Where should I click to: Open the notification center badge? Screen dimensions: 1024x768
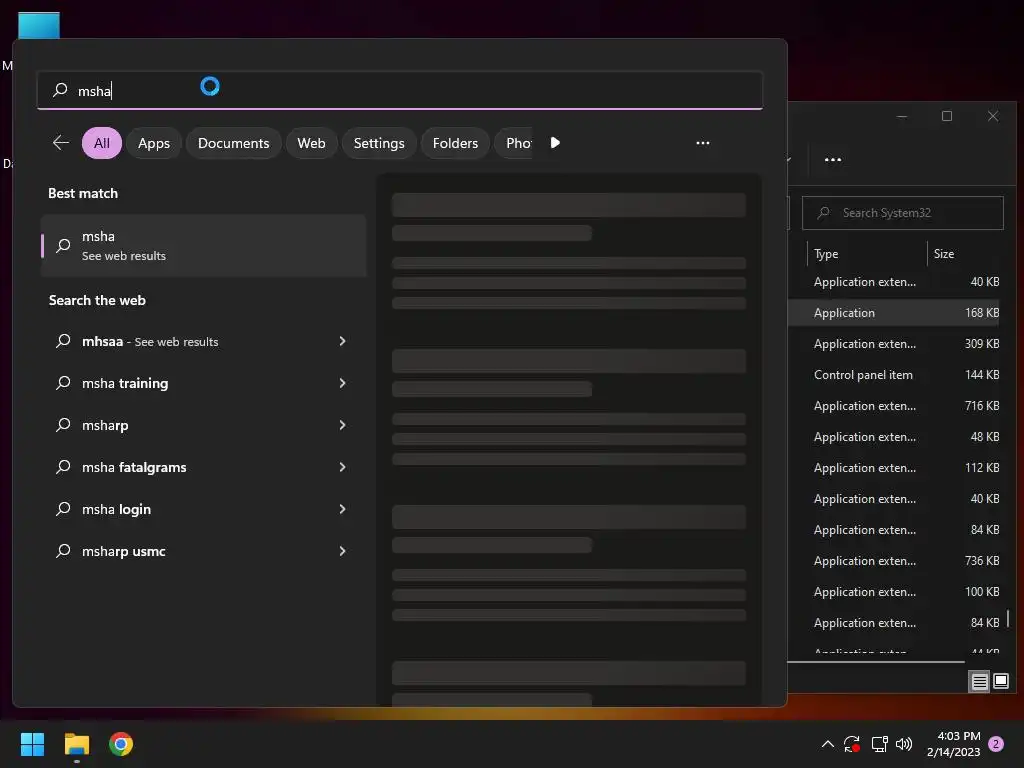click(x=996, y=744)
